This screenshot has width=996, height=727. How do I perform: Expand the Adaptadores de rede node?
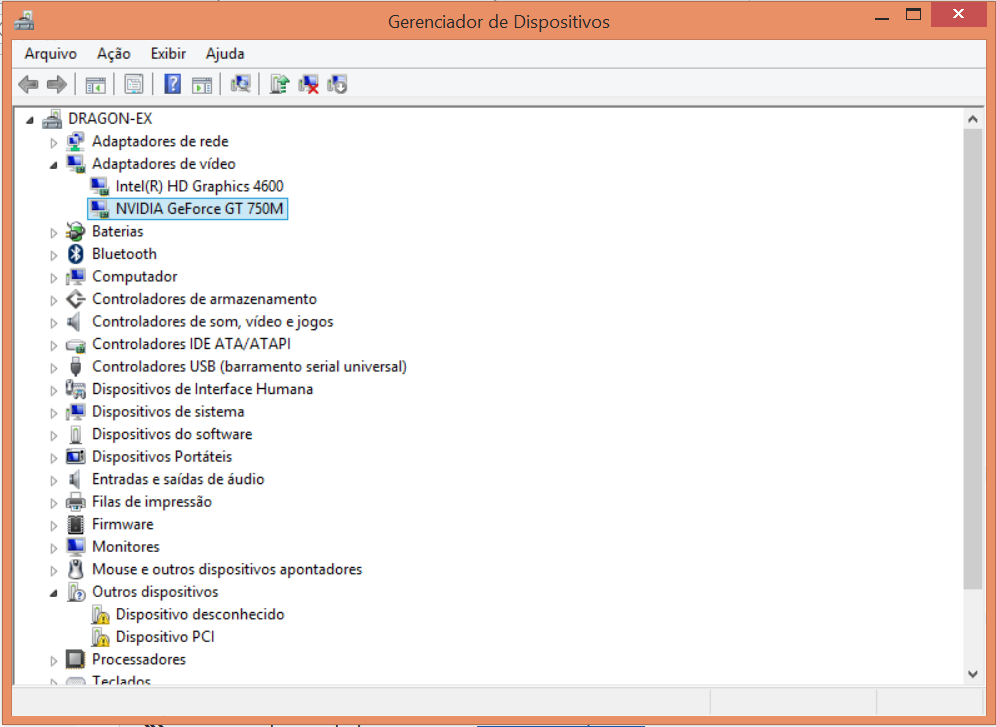click(x=54, y=143)
